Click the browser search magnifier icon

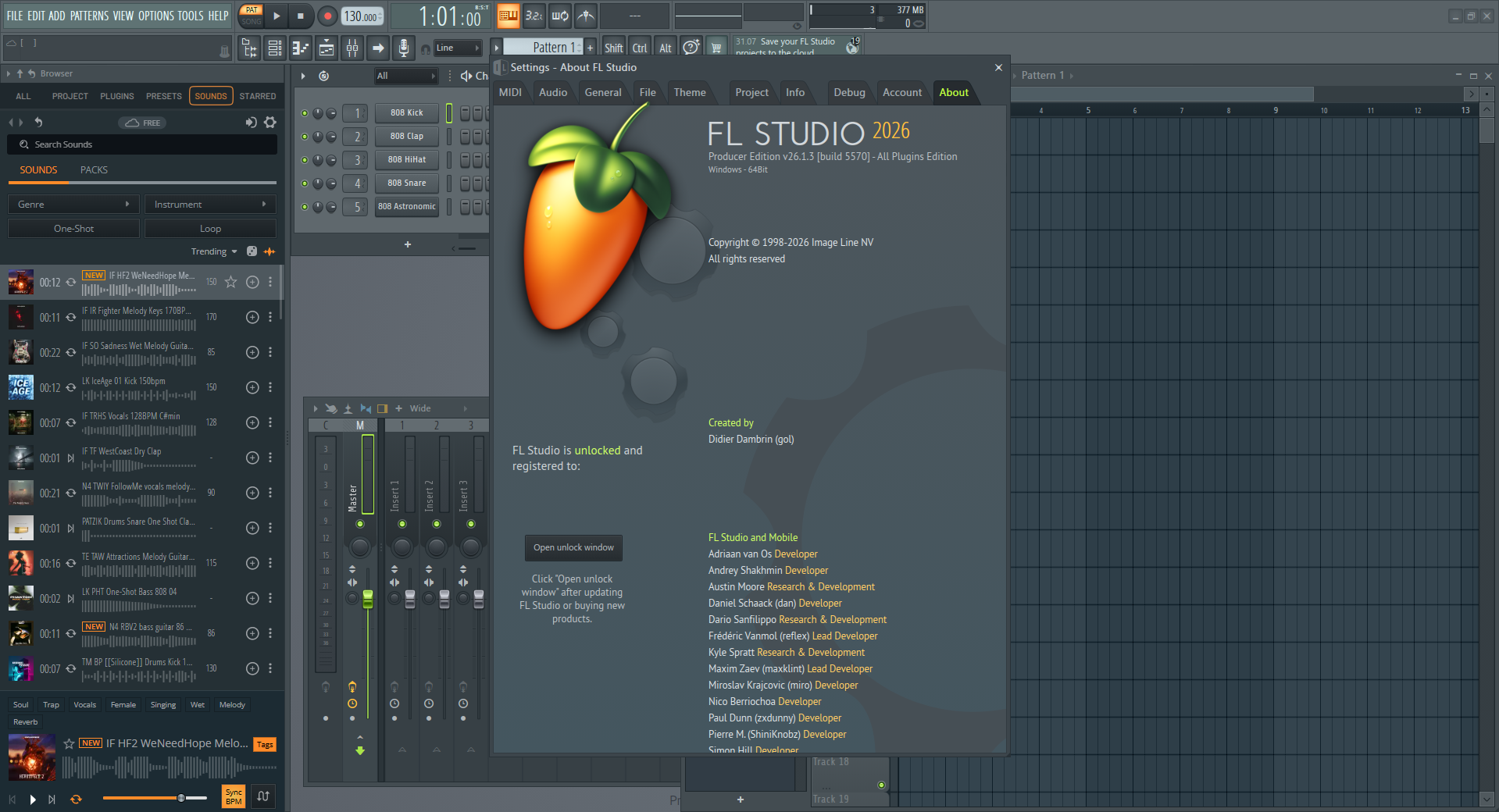(x=24, y=144)
